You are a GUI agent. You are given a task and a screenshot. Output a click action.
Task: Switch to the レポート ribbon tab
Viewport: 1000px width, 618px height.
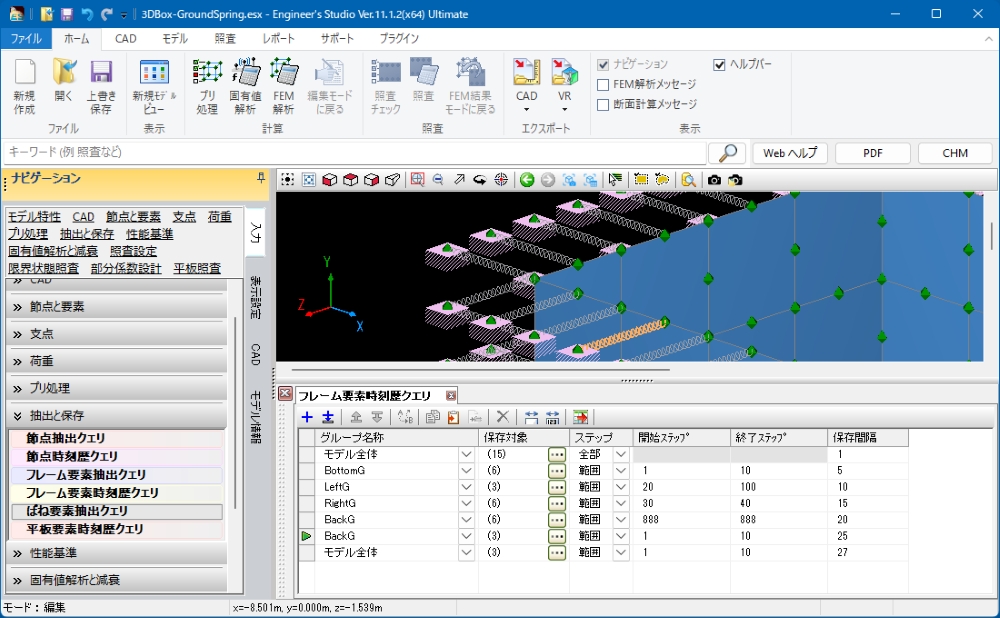click(279, 38)
